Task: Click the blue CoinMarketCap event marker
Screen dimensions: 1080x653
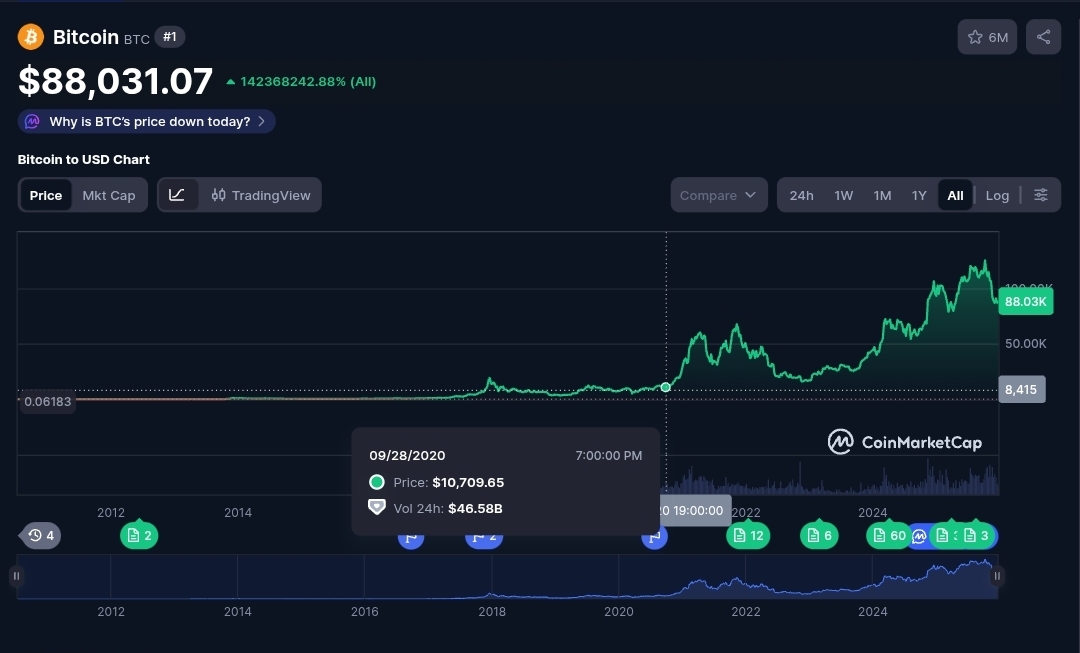Action: 919,536
